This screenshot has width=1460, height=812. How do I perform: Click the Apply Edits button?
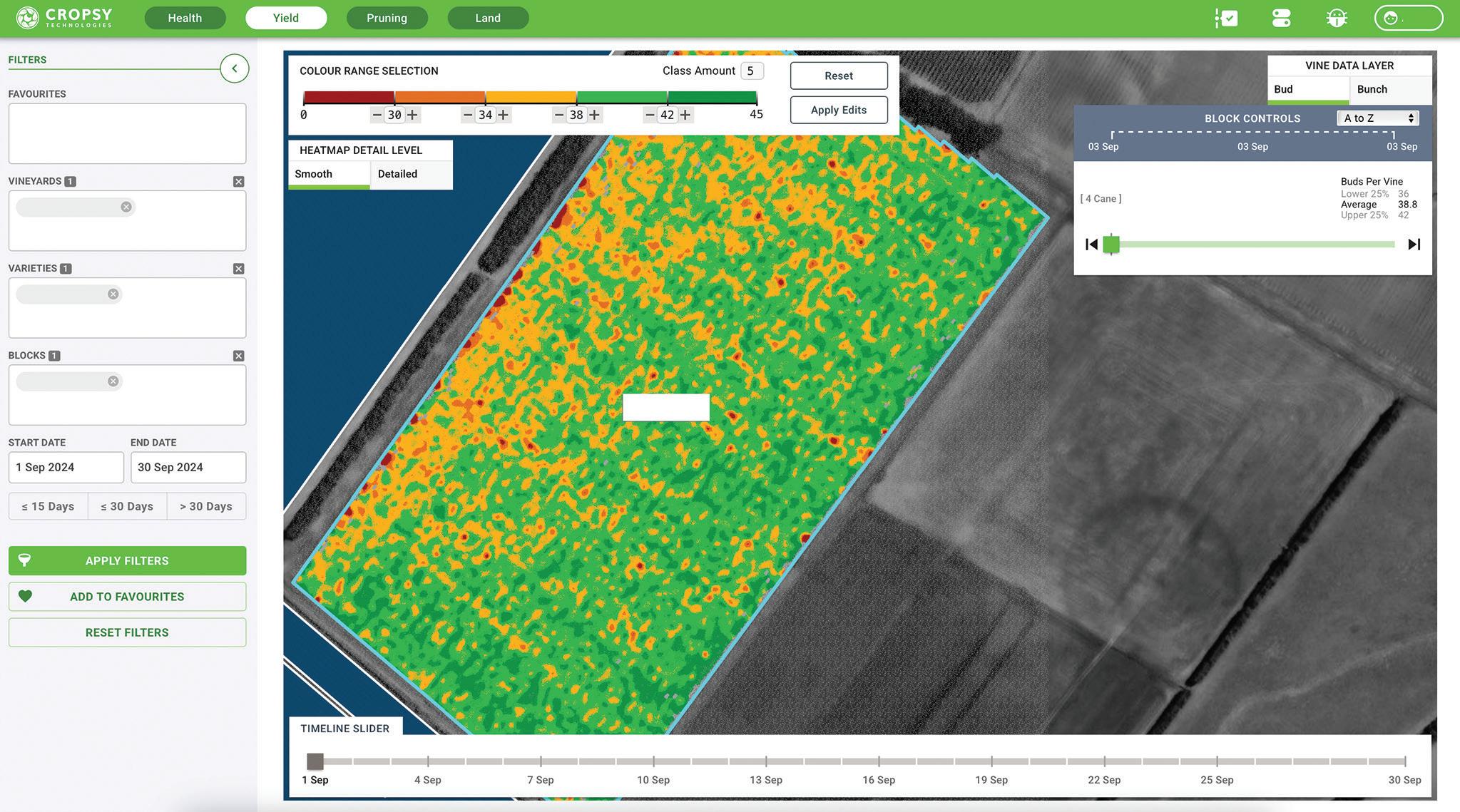838,110
